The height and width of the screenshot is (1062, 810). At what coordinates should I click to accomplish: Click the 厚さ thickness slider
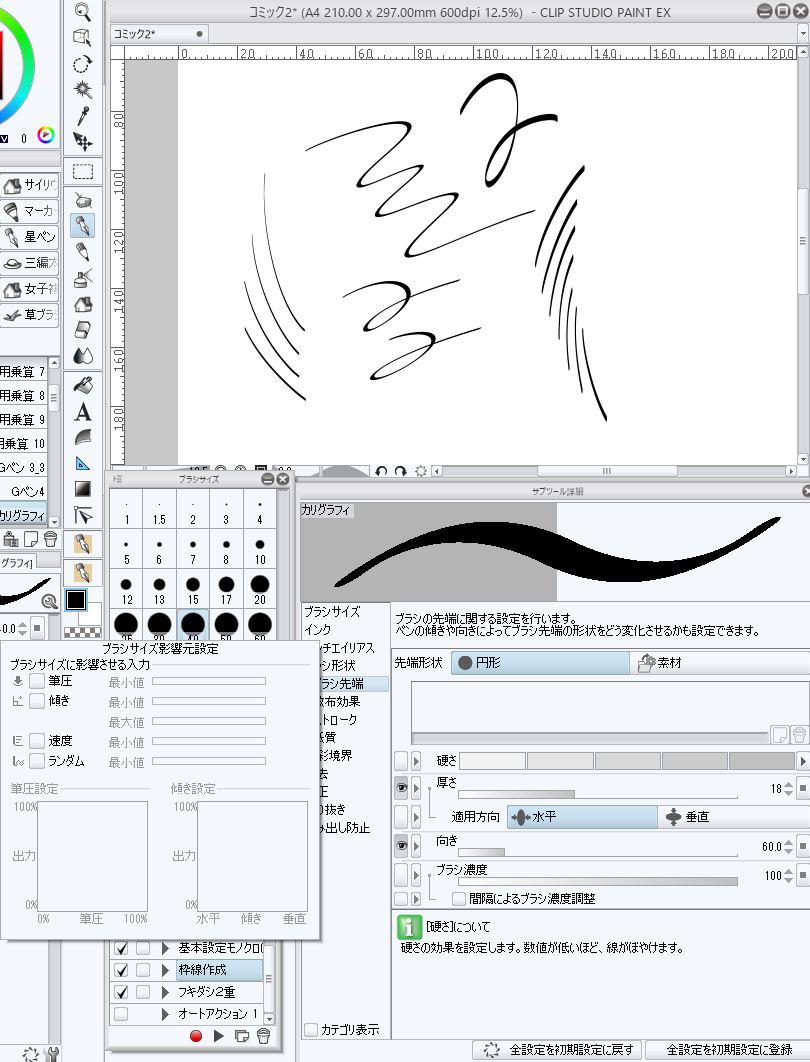(597, 794)
